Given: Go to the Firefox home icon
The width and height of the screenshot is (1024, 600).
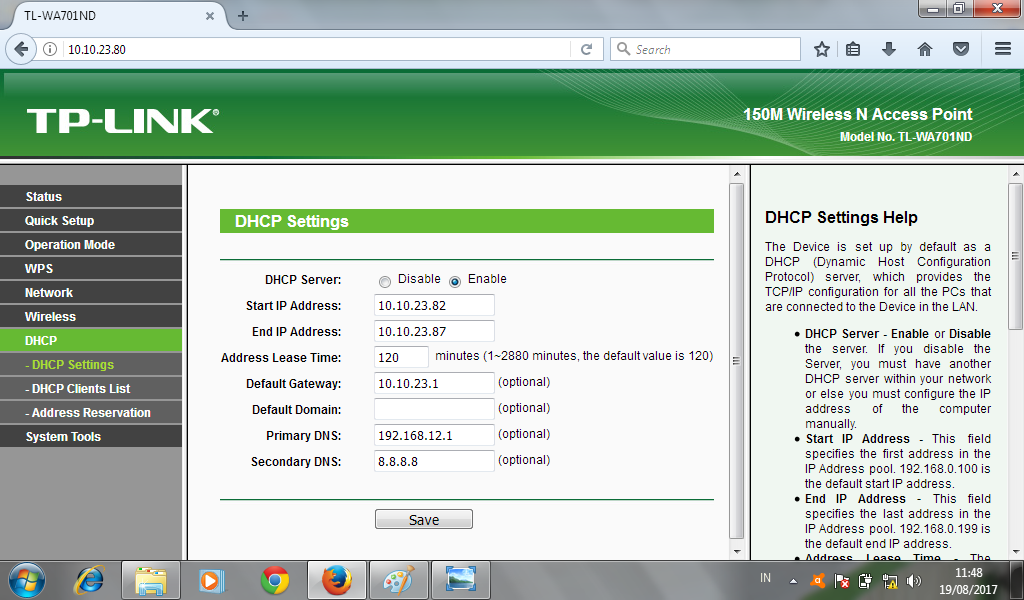Looking at the screenshot, I should (x=925, y=49).
